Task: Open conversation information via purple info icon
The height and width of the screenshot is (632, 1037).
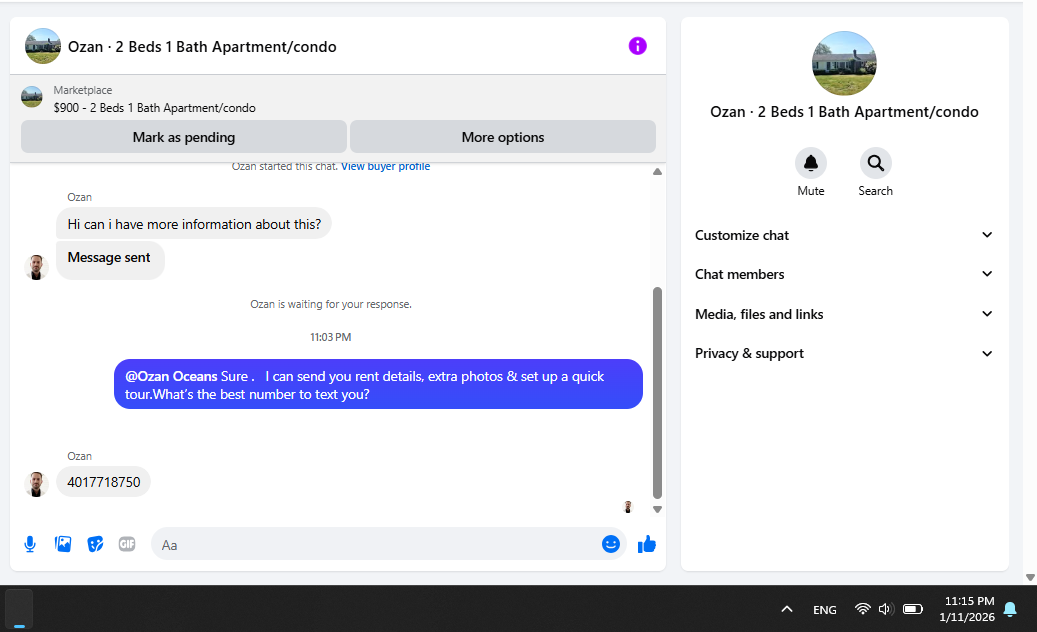Action: pyautogui.click(x=638, y=46)
